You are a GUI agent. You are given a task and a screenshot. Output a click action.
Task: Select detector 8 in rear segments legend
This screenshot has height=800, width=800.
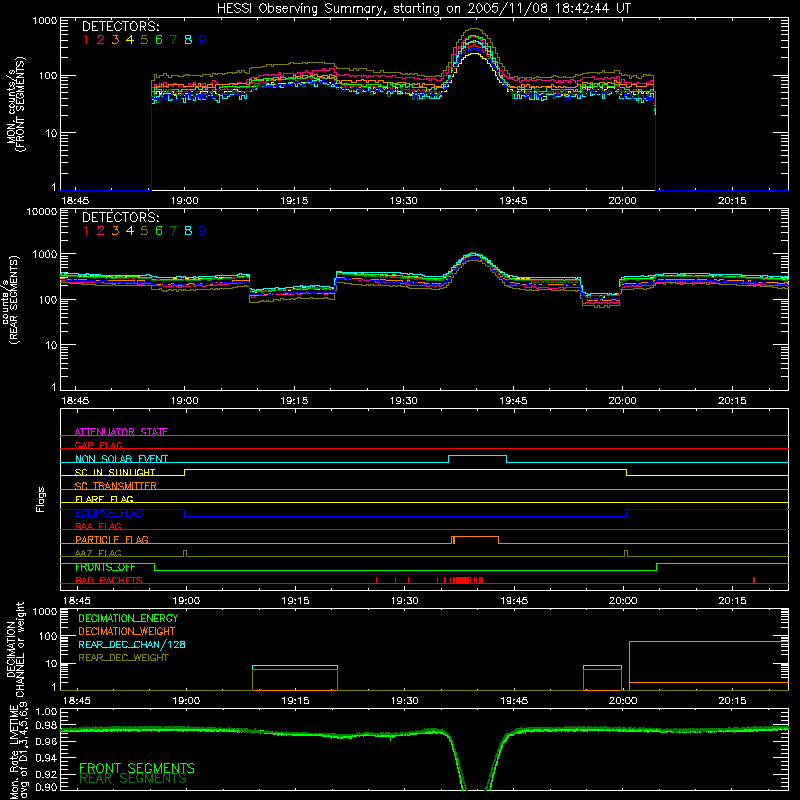188,231
